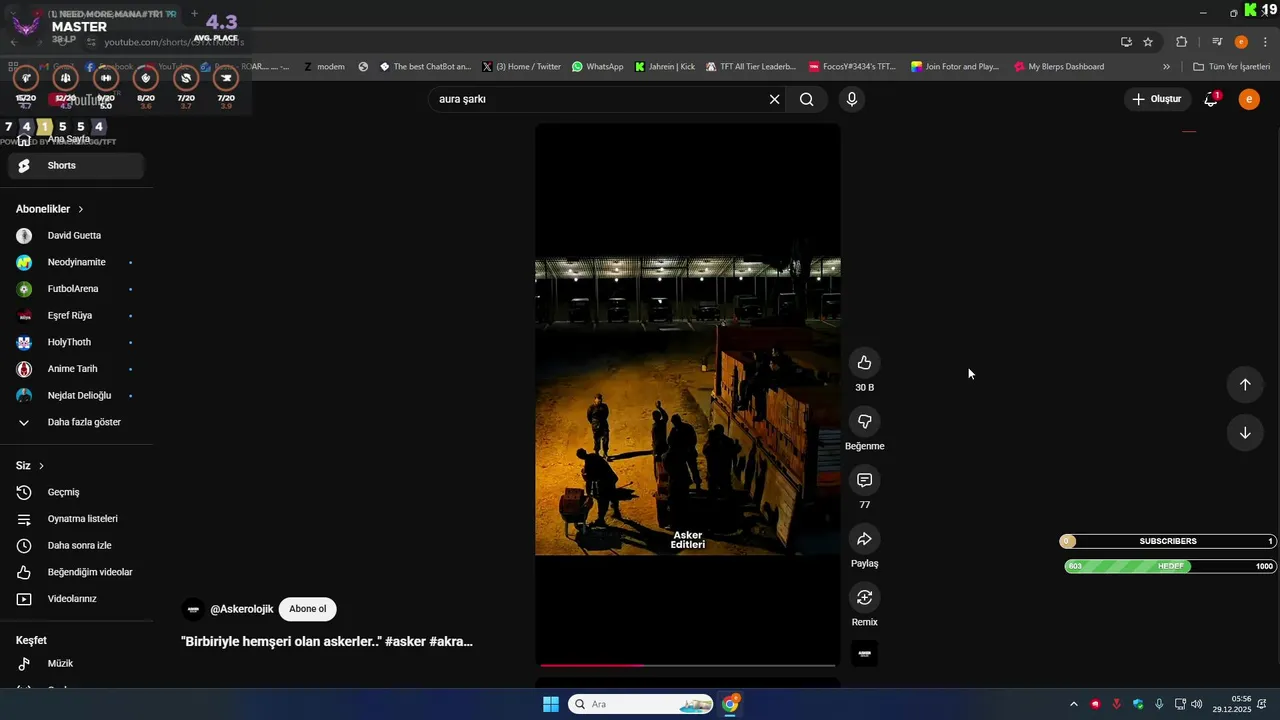The image size is (1280, 720).
Task: Open Oynatma listeleri playlists
Action: coord(76,519)
